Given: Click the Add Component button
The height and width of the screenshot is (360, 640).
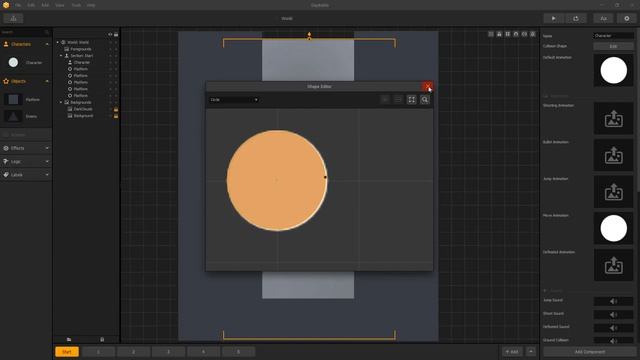Looking at the screenshot, I should coord(590,352).
